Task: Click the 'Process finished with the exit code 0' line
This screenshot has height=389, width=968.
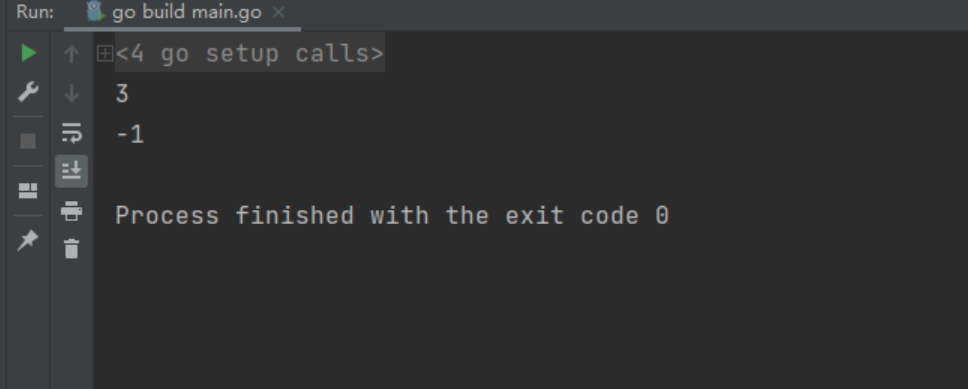Action: (x=392, y=215)
